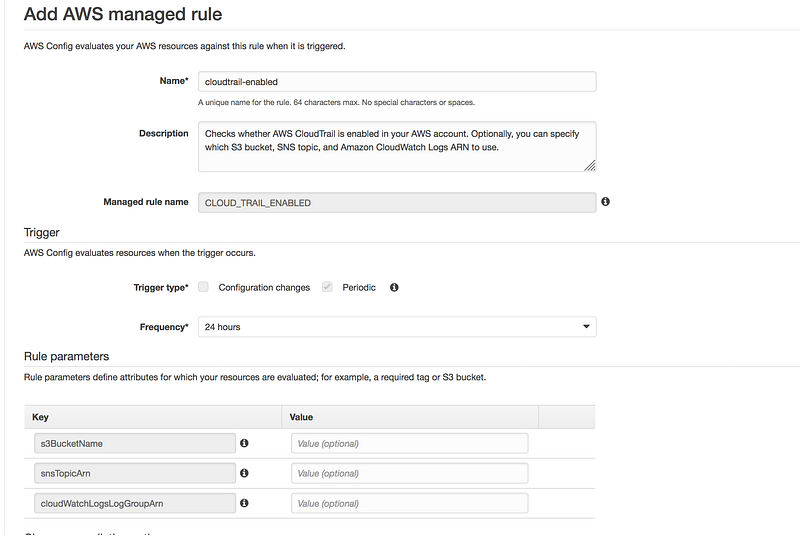Toggle the Configuration changes checkbox
Viewport: 800px width, 538px height.
pos(204,288)
